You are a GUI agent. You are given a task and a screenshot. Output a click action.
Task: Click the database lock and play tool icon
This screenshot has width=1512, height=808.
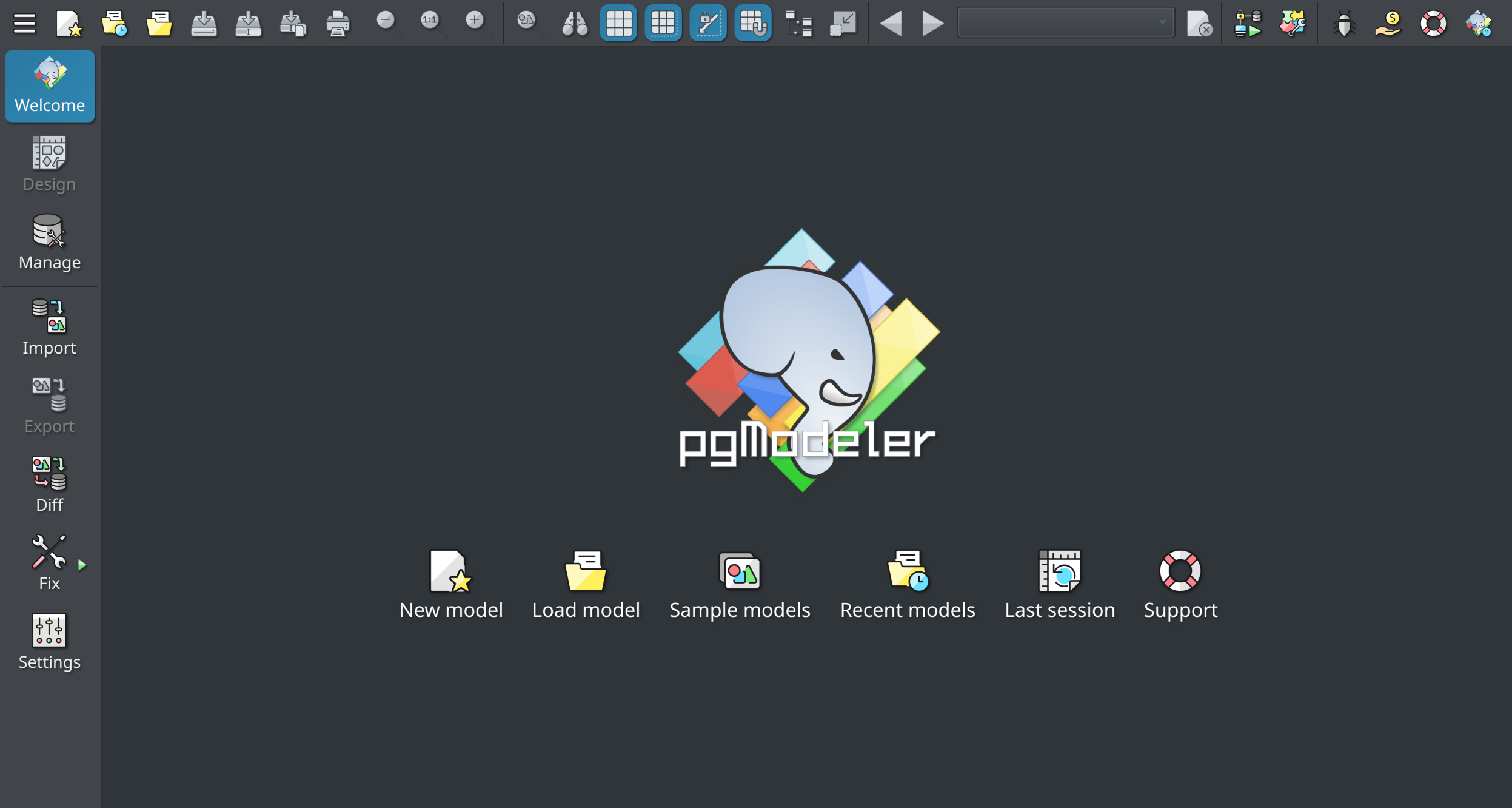(1248, 24)
